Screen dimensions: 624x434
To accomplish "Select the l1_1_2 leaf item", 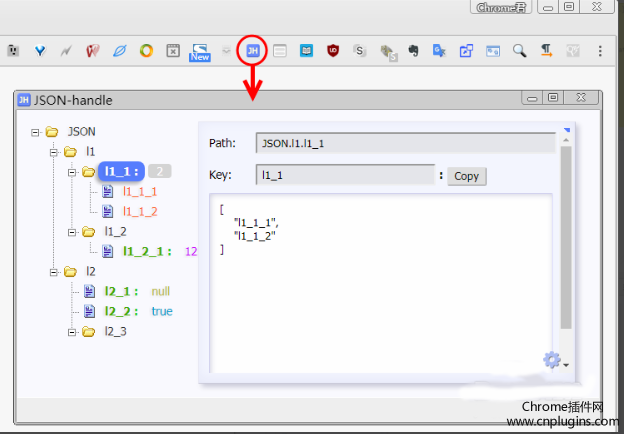I will coord(140,212).
